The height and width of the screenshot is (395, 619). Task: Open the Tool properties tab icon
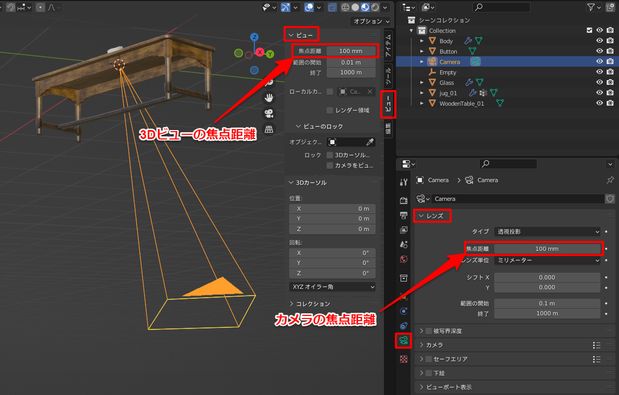coord(403,182)
